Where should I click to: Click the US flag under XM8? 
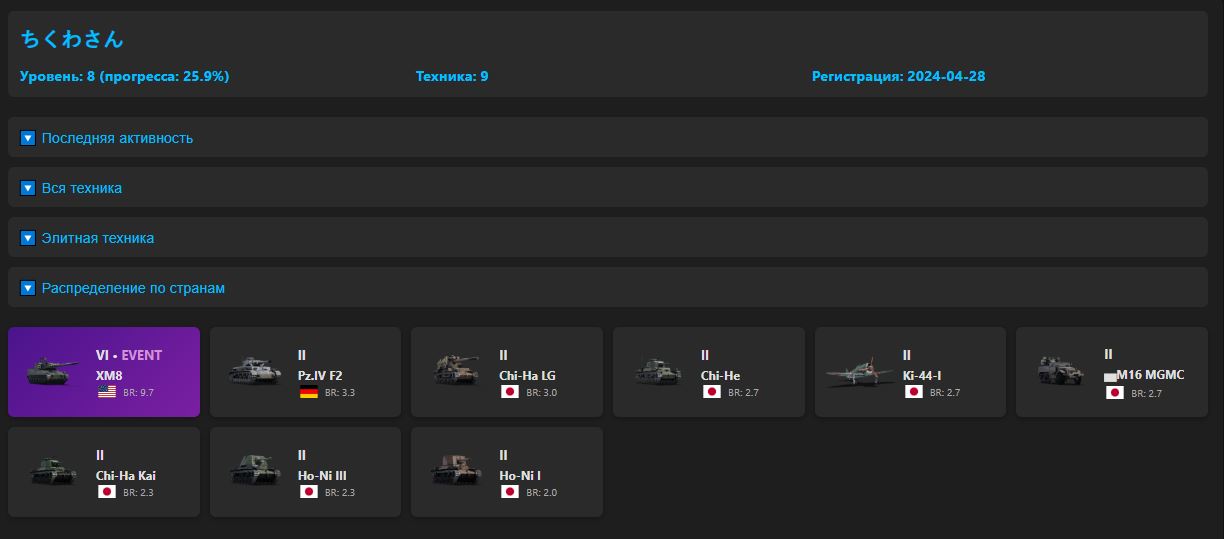107,392
